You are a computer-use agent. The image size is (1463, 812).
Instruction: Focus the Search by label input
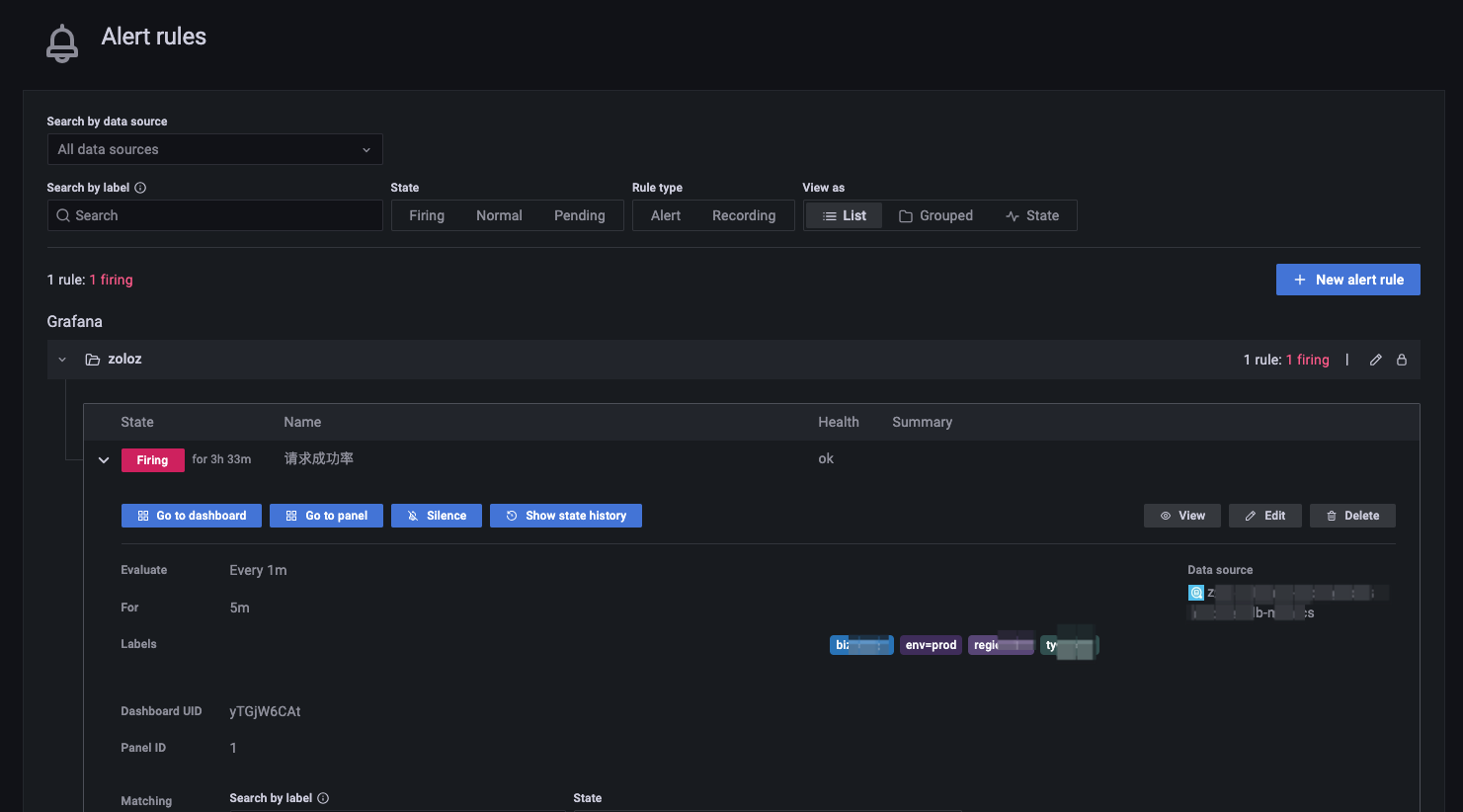[215, 215]
